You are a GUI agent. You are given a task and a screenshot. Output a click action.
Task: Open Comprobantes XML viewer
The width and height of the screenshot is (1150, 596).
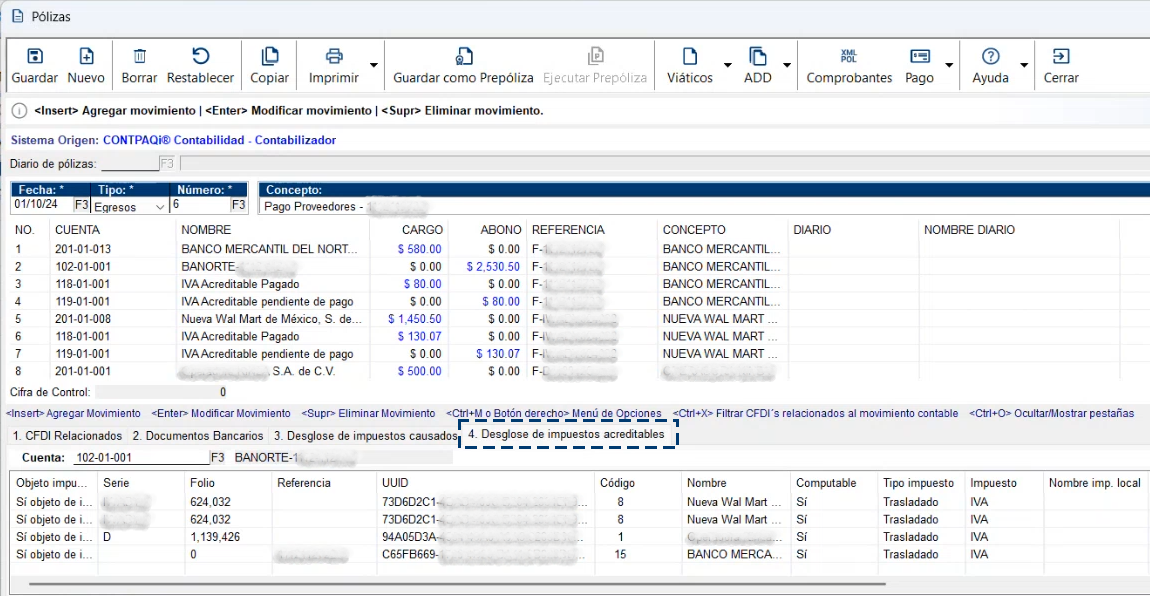849,57
